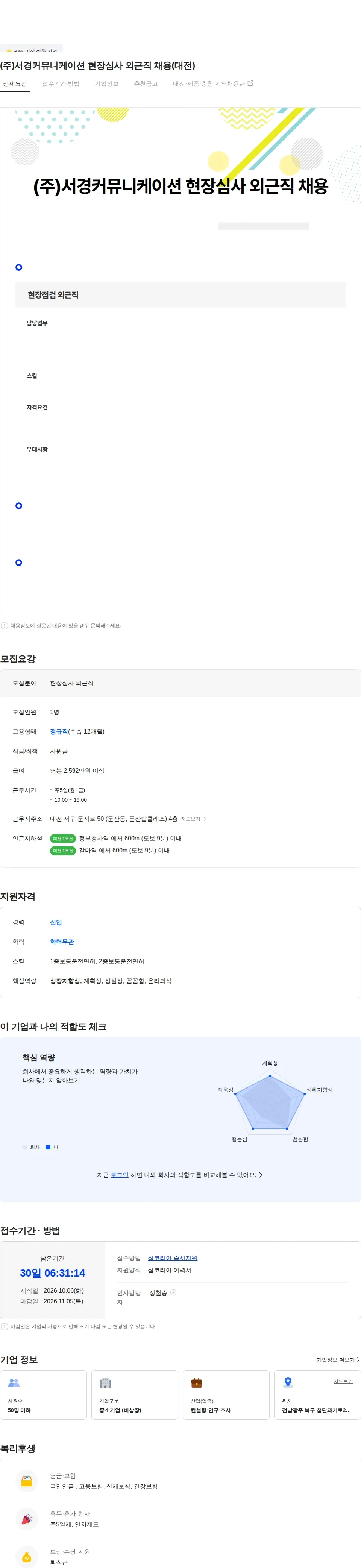Click 중소기업 (비상장) text
Viewport: 361px width, 1568px height.
coord(120,1410)
